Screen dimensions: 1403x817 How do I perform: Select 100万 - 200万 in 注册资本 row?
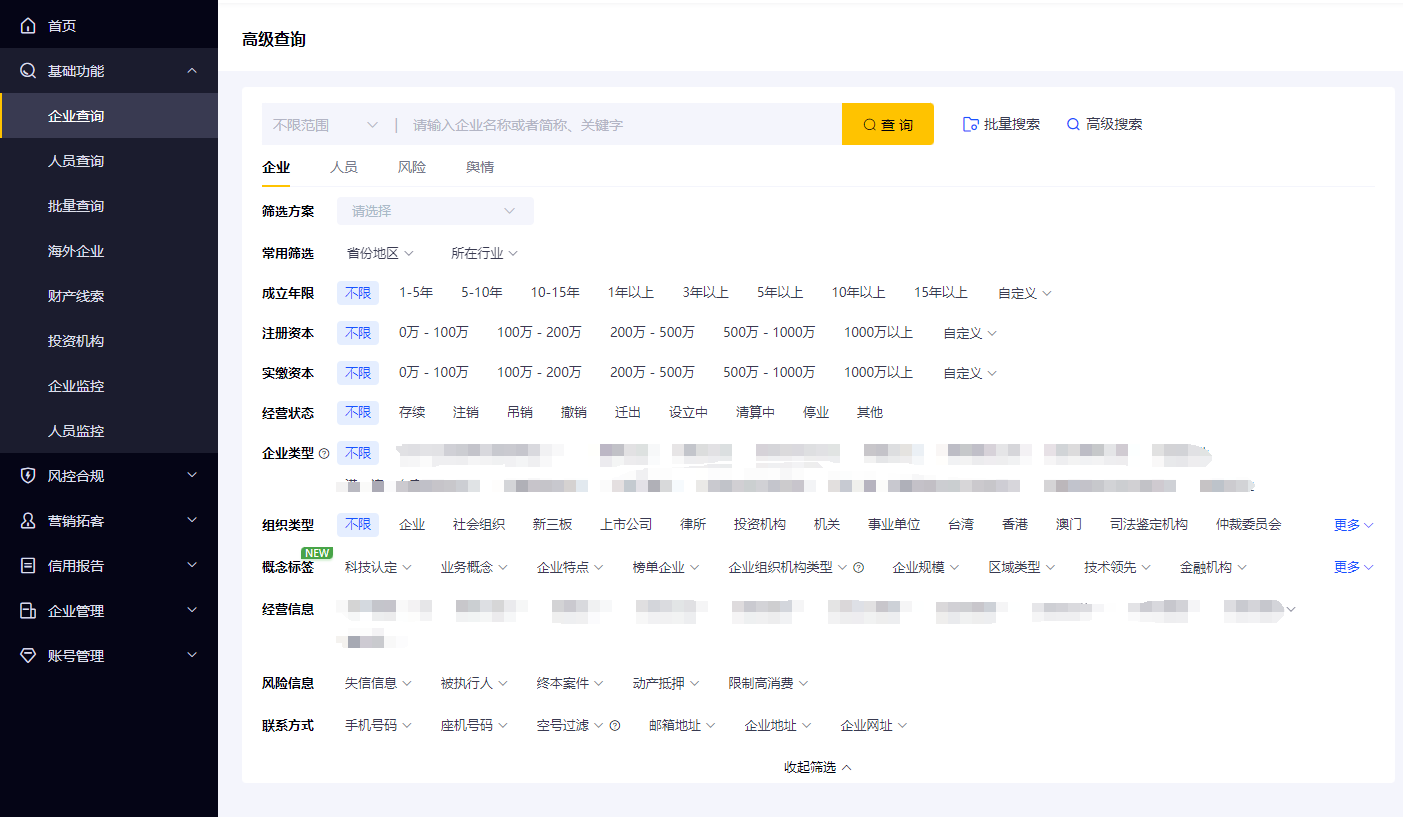(x=539, y=333)
